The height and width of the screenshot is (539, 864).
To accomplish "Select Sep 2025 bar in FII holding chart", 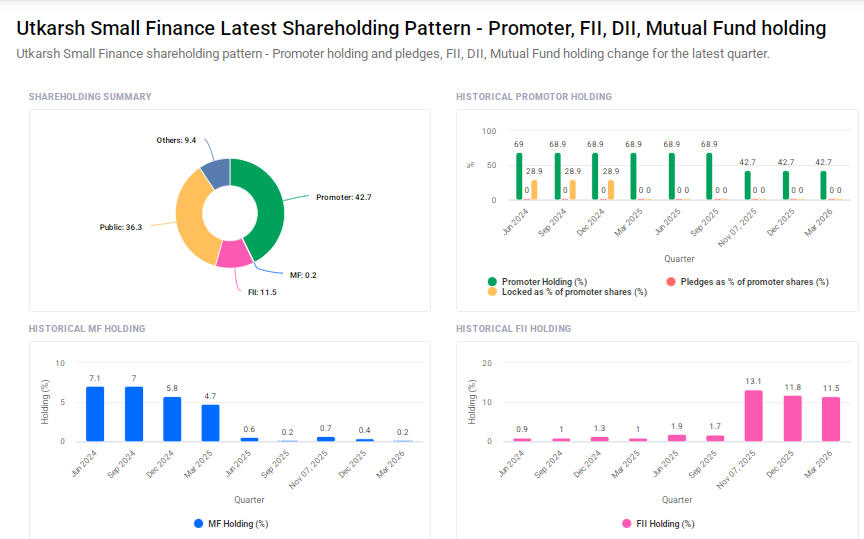I will coord(715,438).
